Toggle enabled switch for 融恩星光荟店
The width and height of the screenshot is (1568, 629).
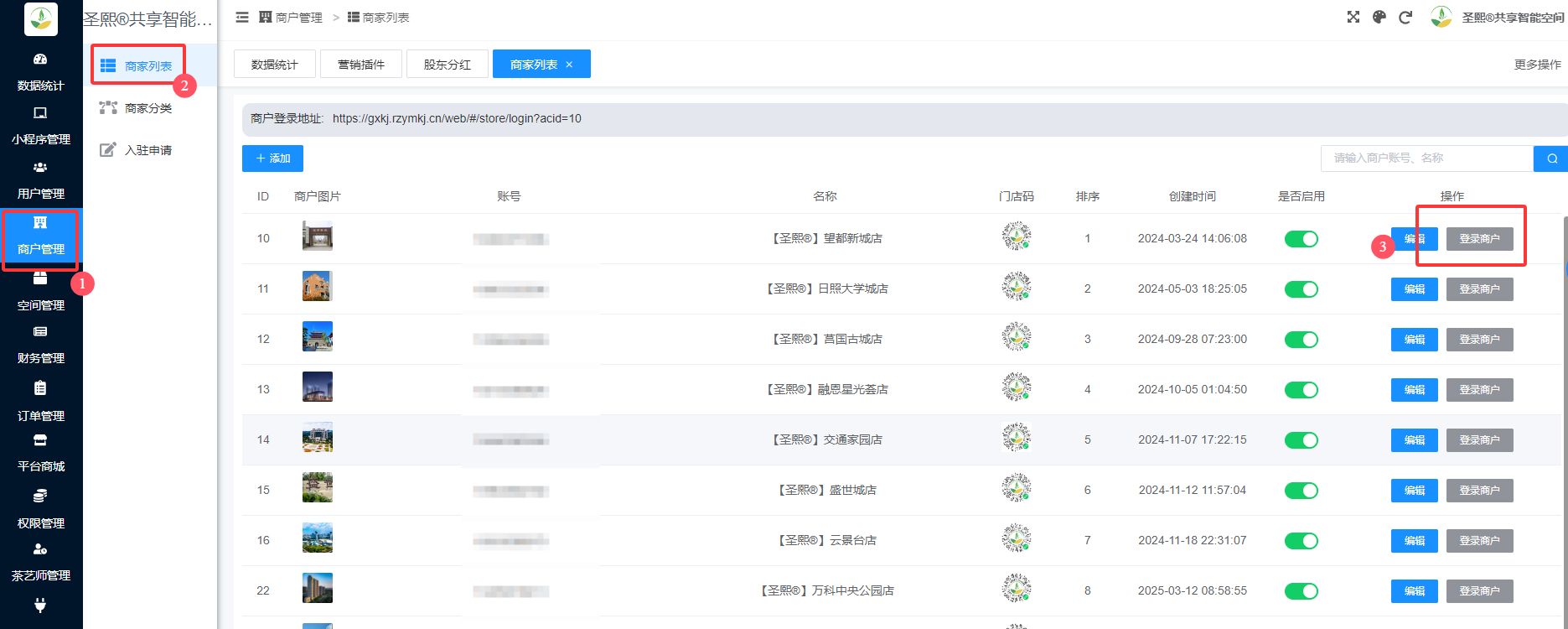1301,390
